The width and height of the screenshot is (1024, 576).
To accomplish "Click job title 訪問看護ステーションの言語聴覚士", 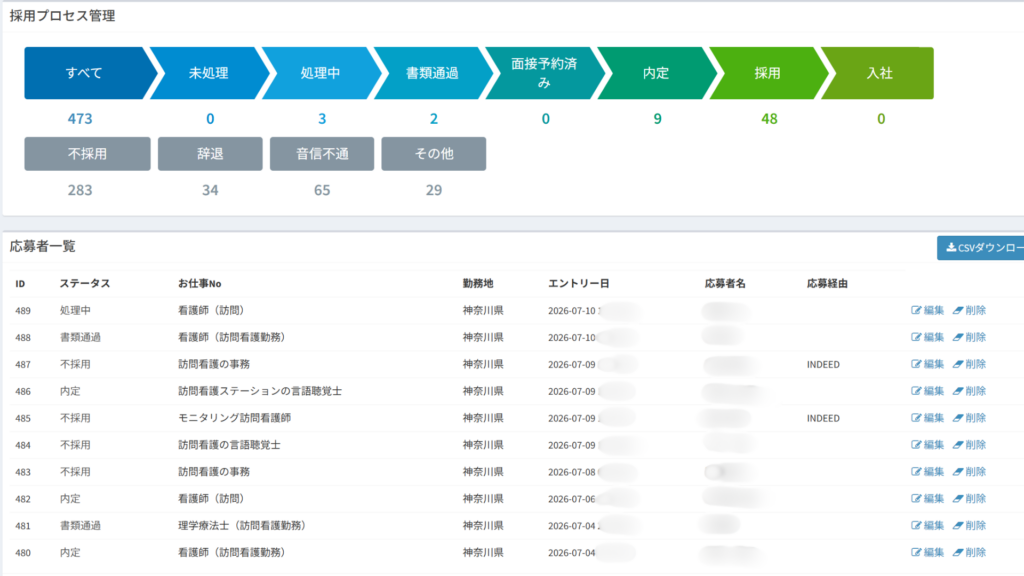I will pos(260,391).
